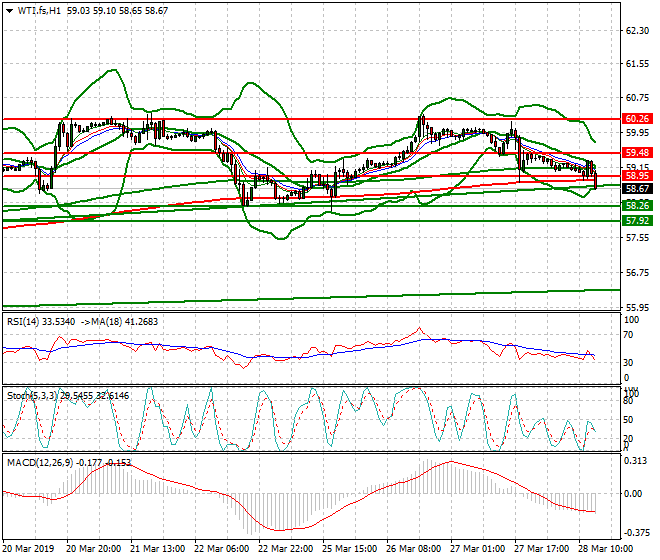Click the 27 Mar 01:00 time label
Image resolution: width=660 pixels, height=560 pixels.
point(477,549)
